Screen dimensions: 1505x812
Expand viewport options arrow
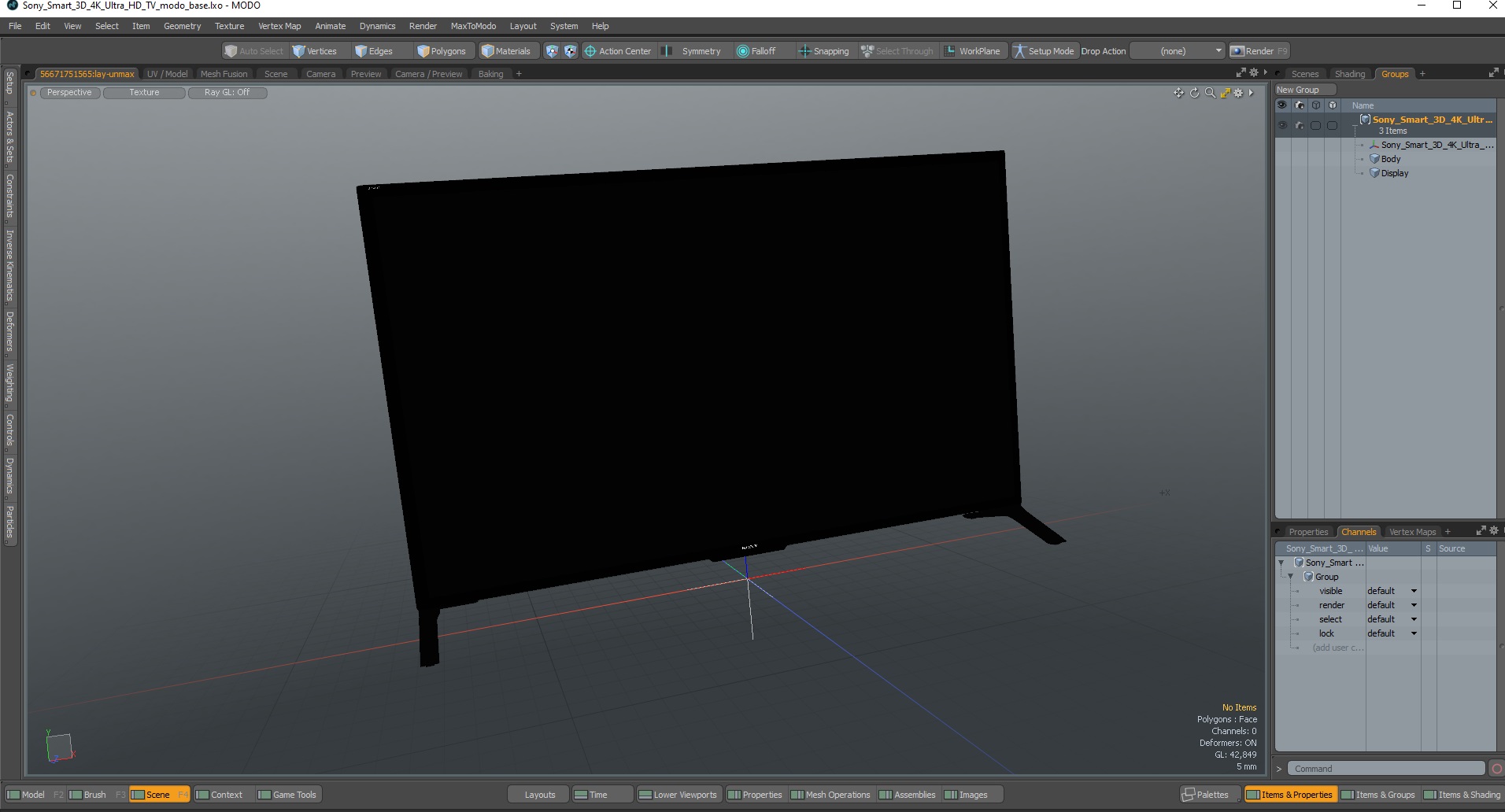click(x=1251, y=93)
